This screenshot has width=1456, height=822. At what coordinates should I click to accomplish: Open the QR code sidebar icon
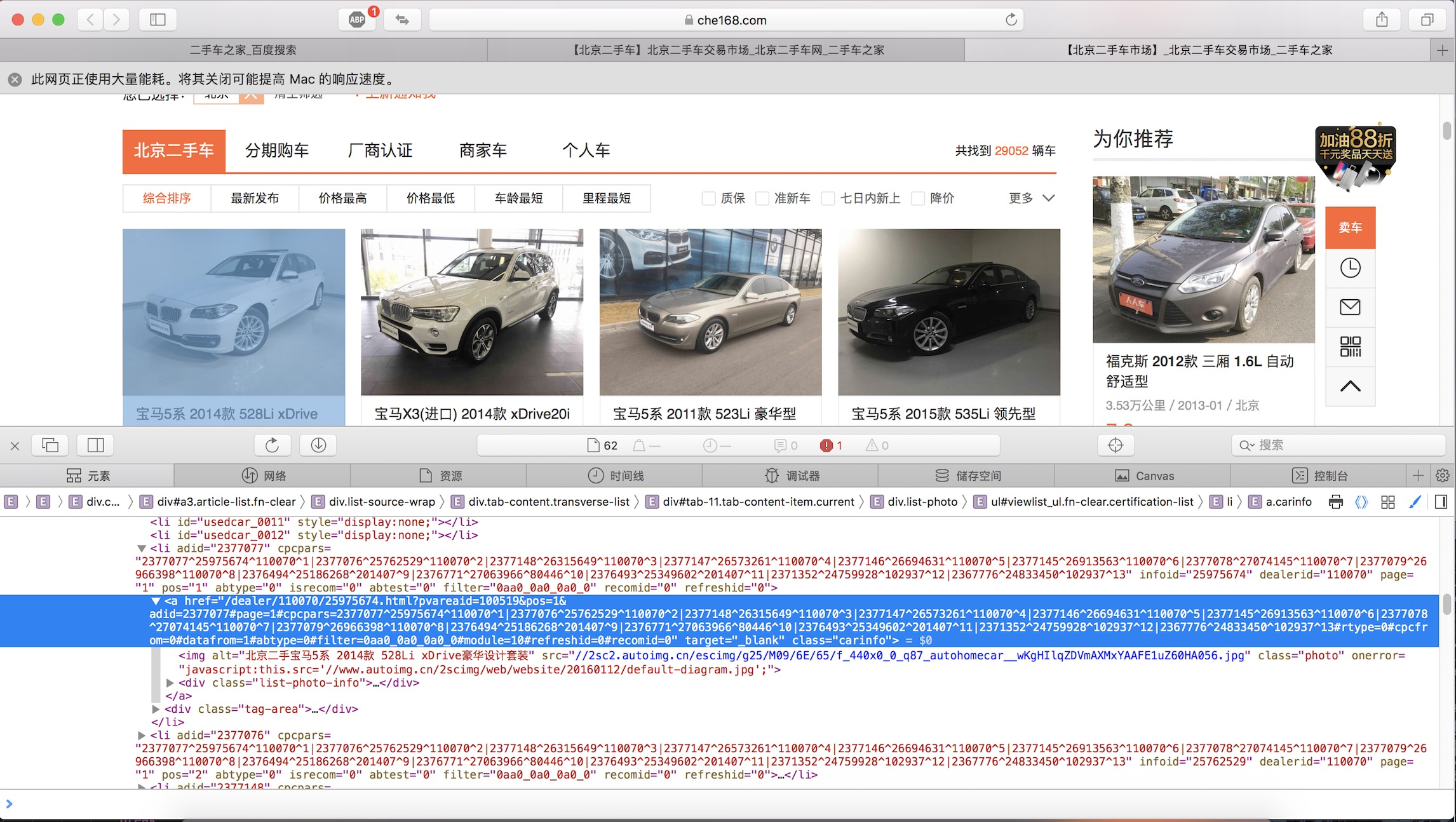pyautogui.click(x=1350, y=347)
